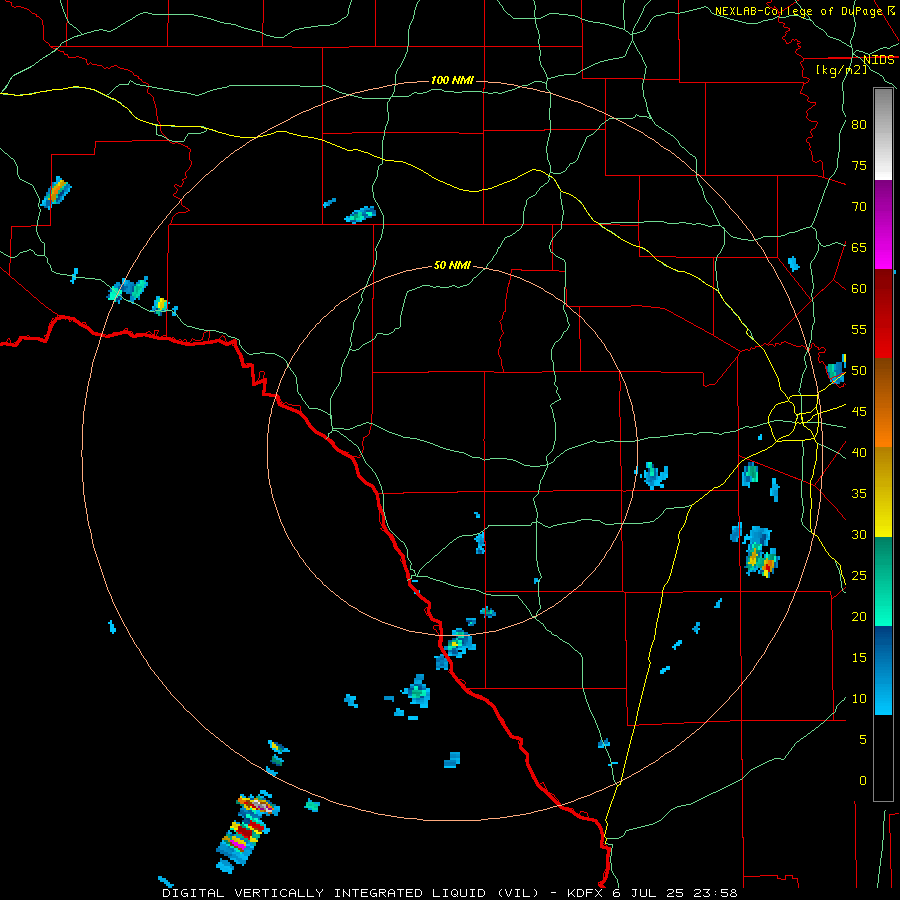The height and width of the screenshot is (900, 900).
Task: Select the yellow-olive segment of the color scale
Action: pos(883,492)
